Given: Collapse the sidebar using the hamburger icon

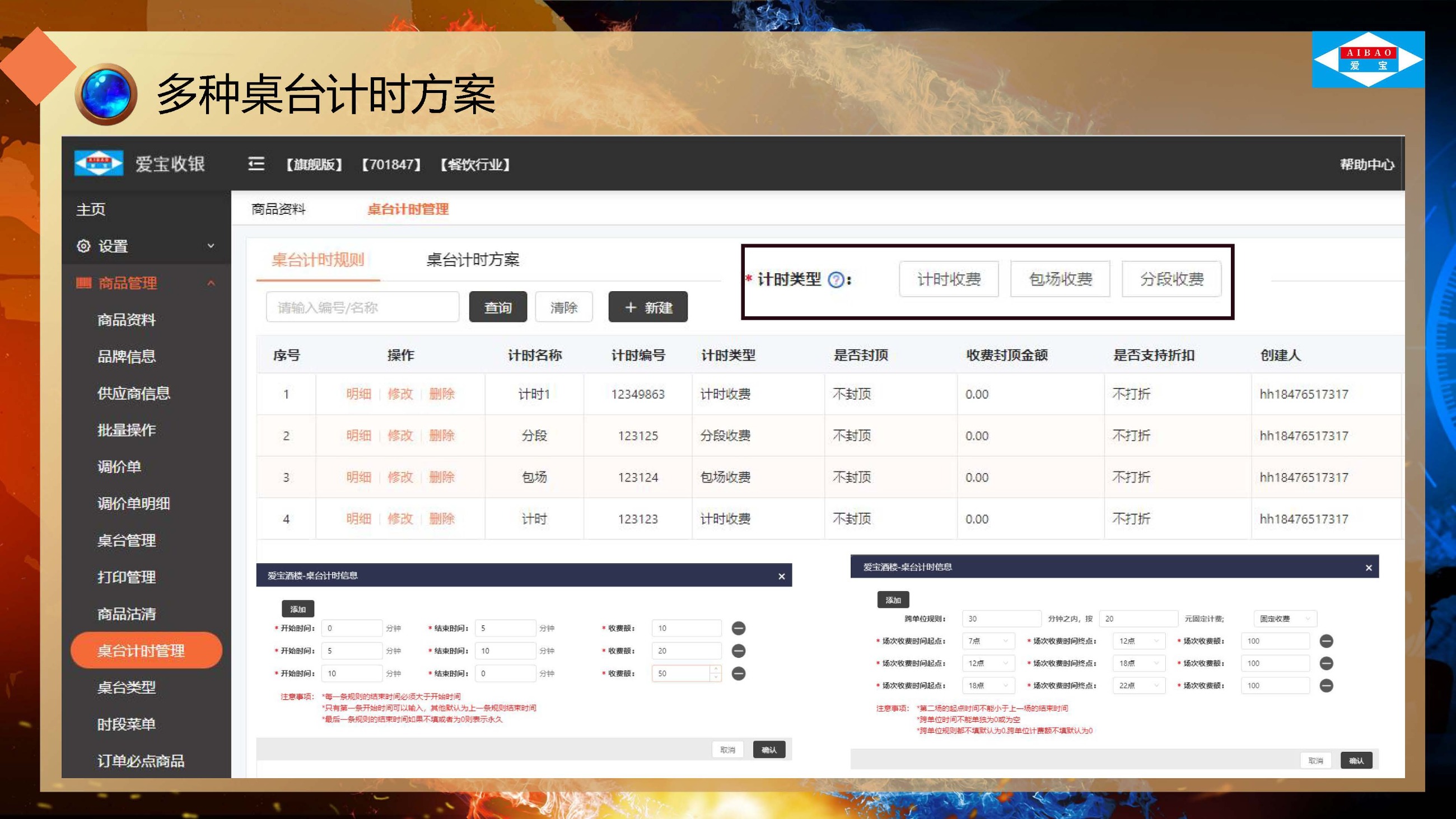Looking at the screenshot, I should pos(255,164).
